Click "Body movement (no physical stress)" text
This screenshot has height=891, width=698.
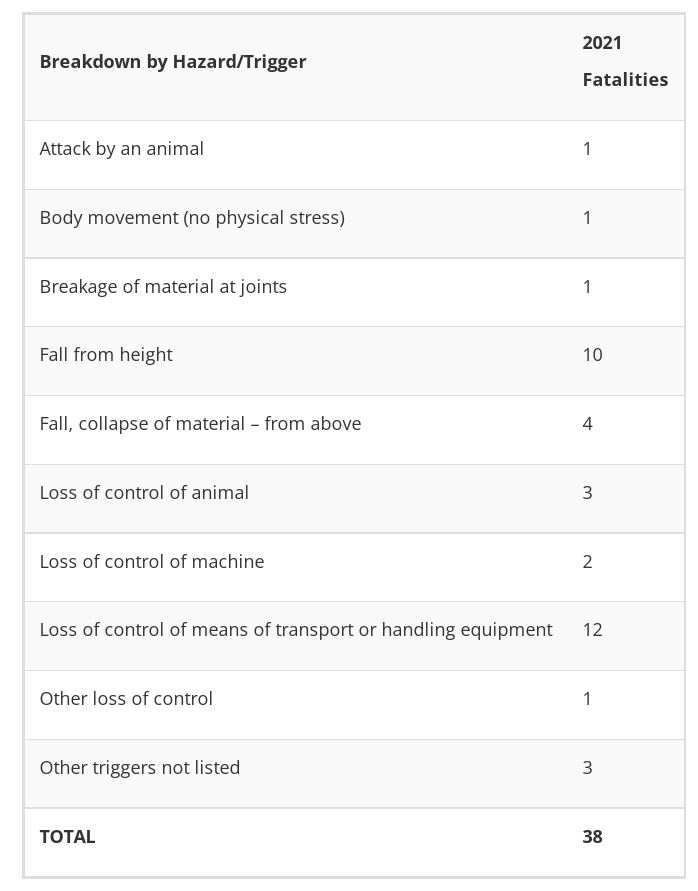192,218
